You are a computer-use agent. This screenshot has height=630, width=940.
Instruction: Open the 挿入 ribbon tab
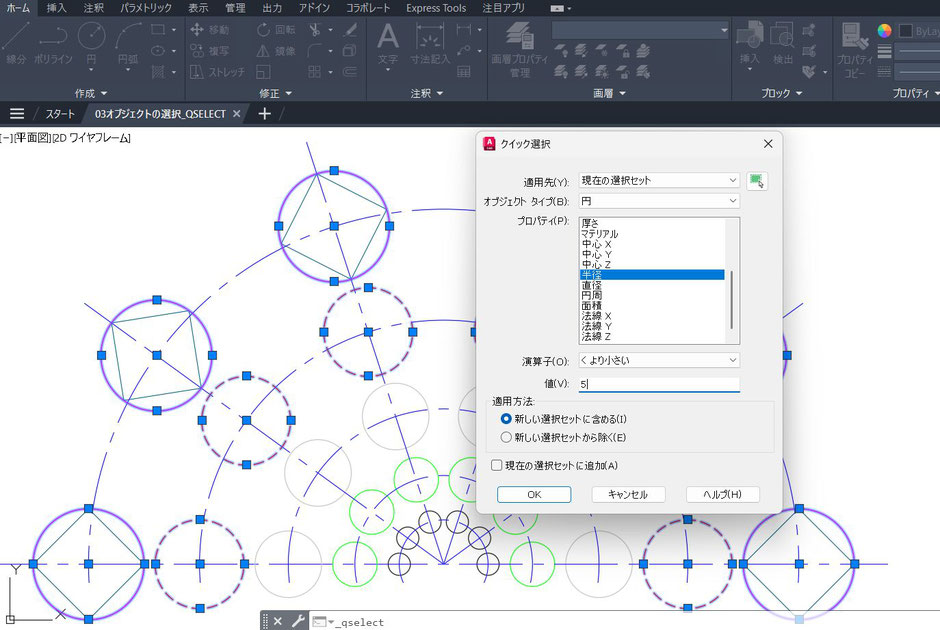click(x=56, y=8)
